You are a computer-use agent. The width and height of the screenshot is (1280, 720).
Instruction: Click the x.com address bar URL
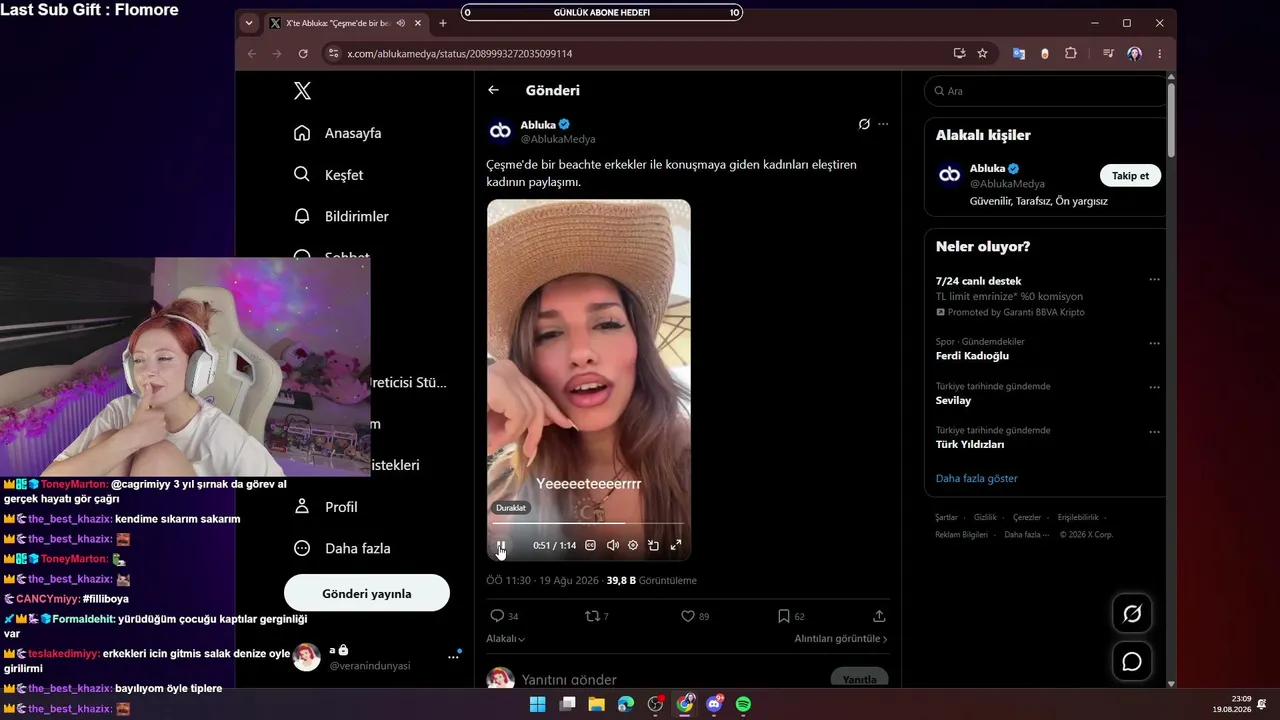pyautogui.click(x=460, y=53)
